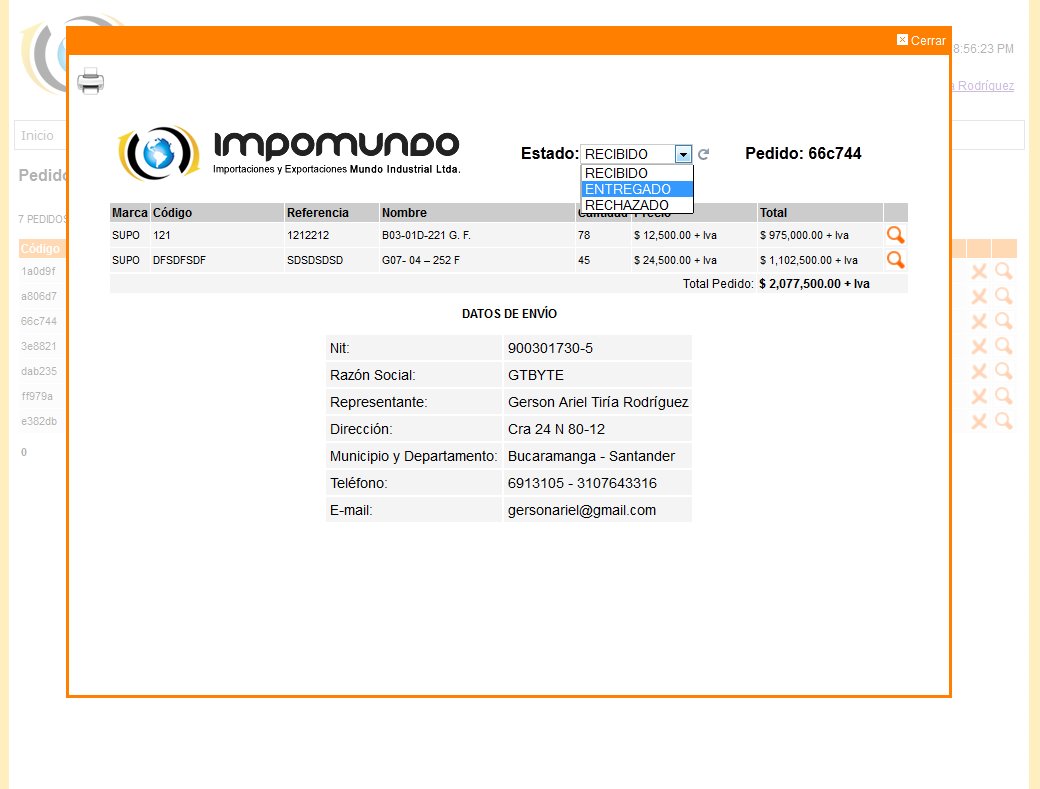Click the Rodríguez user link at top right
The width and height of the screenshot is (1040, 789).
pos(983,86)
